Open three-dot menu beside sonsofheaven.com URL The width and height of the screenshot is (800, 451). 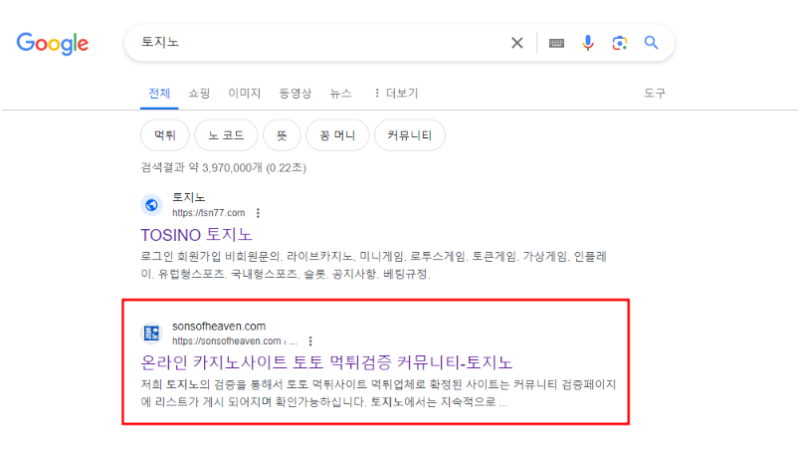310,341
